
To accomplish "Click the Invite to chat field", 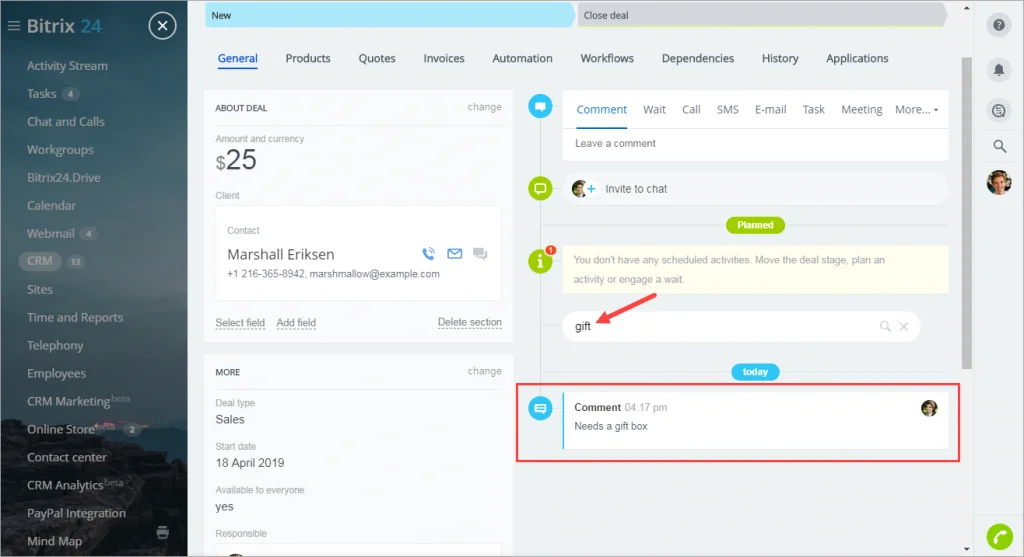I will coord(755,189).
